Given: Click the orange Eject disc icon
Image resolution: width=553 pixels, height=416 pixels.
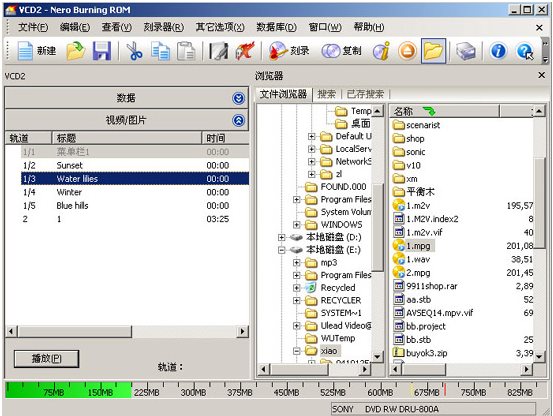Looking at the screenshot, I should click(407, 51).
